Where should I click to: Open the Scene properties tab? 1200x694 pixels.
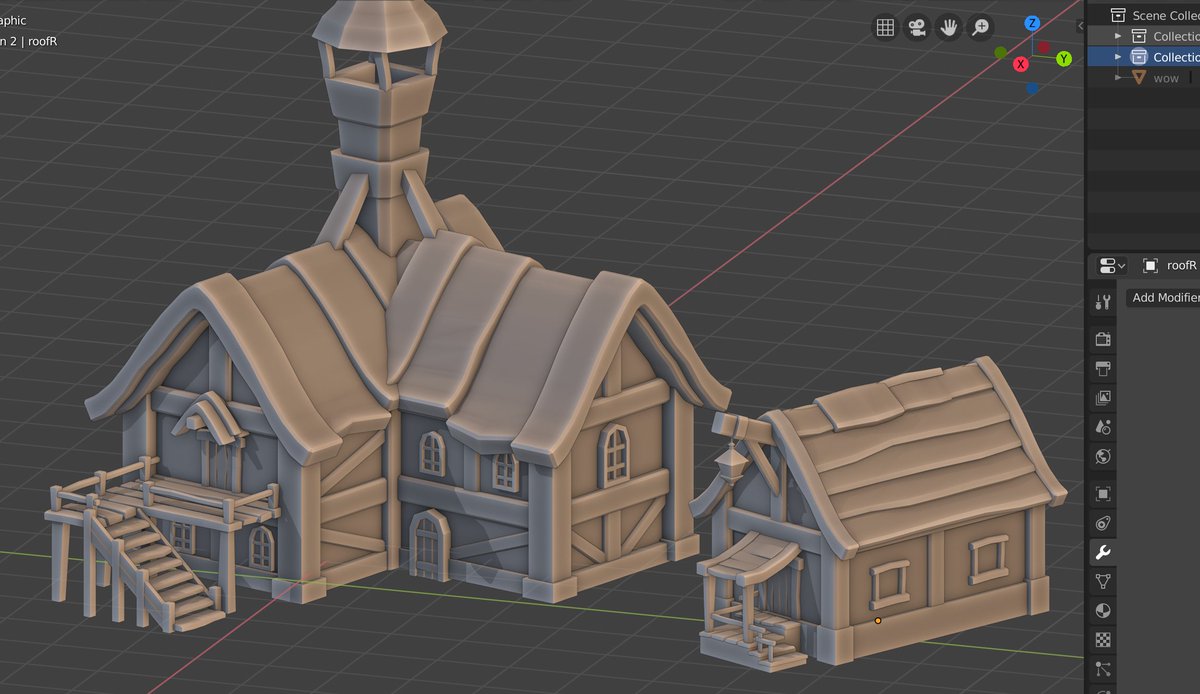pyautogui.click(x=1103, y=427)
